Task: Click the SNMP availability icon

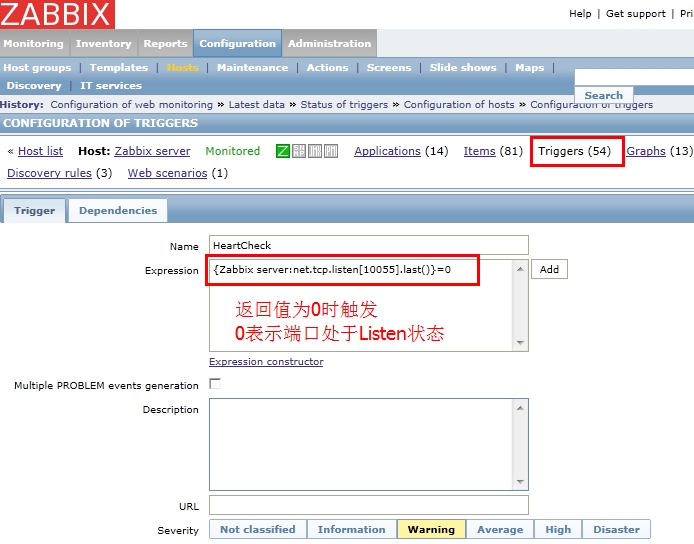Action: (x=299, y=151)
